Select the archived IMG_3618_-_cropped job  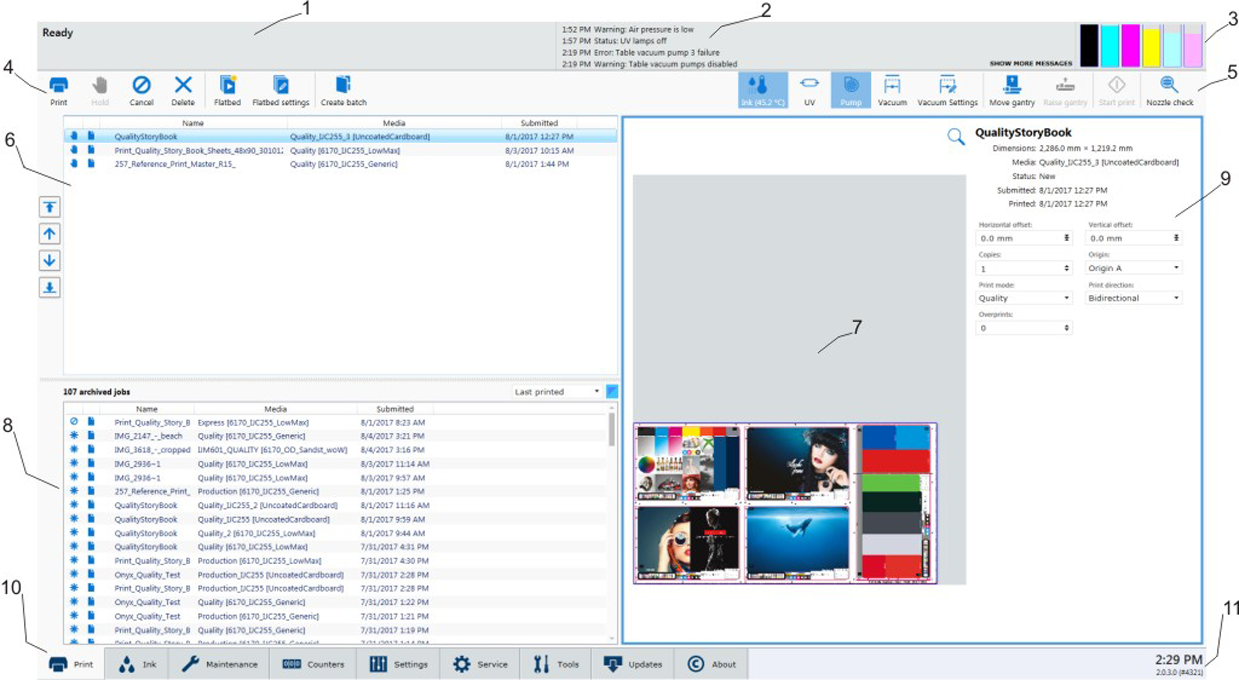(336, 450)
